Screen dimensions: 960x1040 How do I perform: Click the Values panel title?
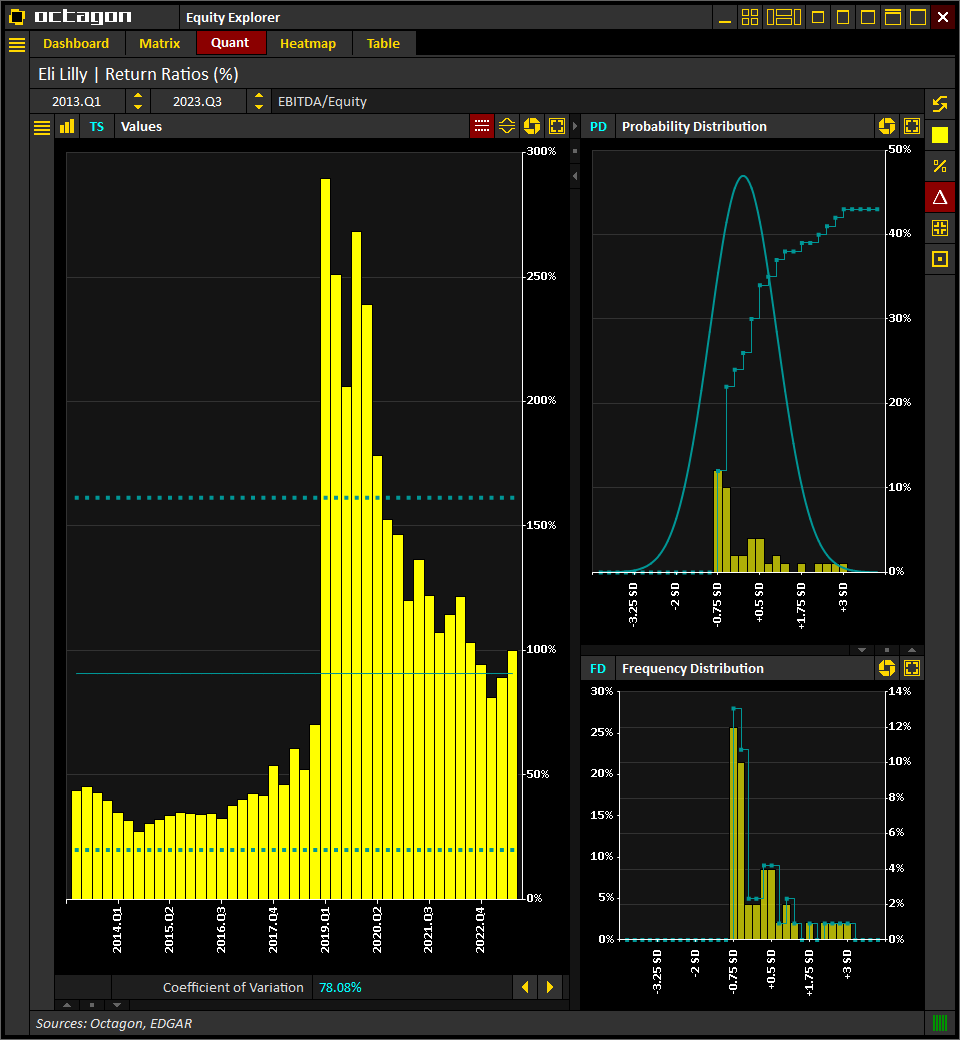tap(141, 127)
